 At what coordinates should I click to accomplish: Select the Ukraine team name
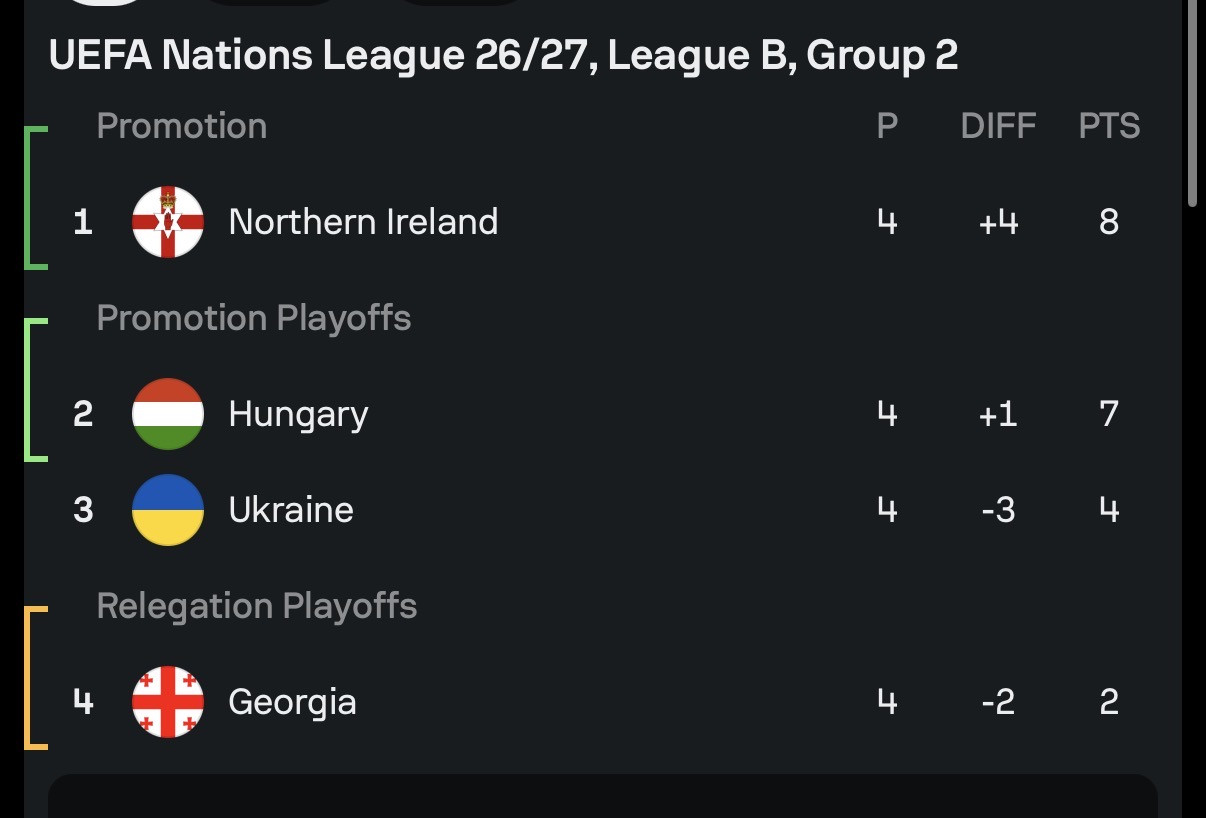(291, 510)
